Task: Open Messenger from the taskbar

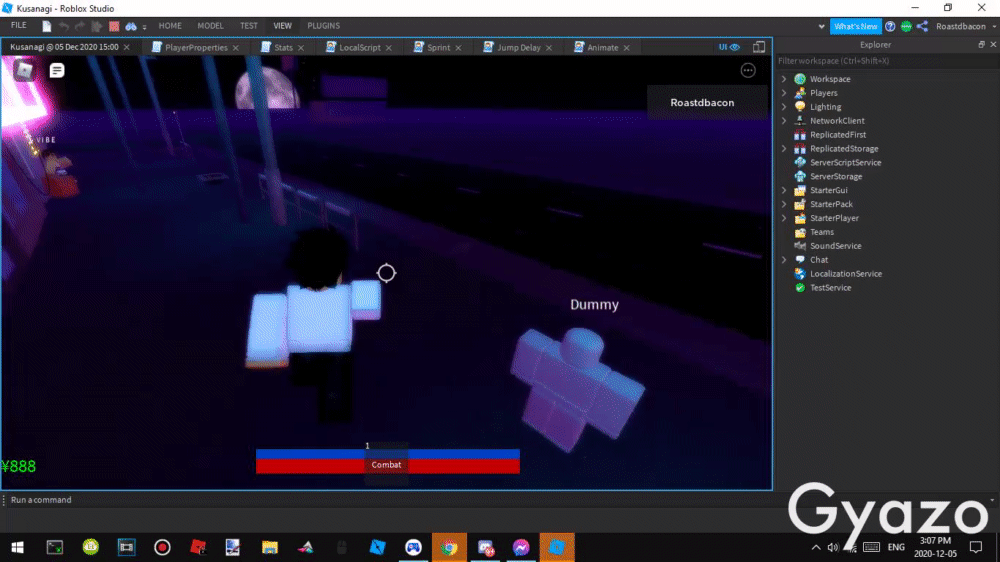Action: [521, 547]
